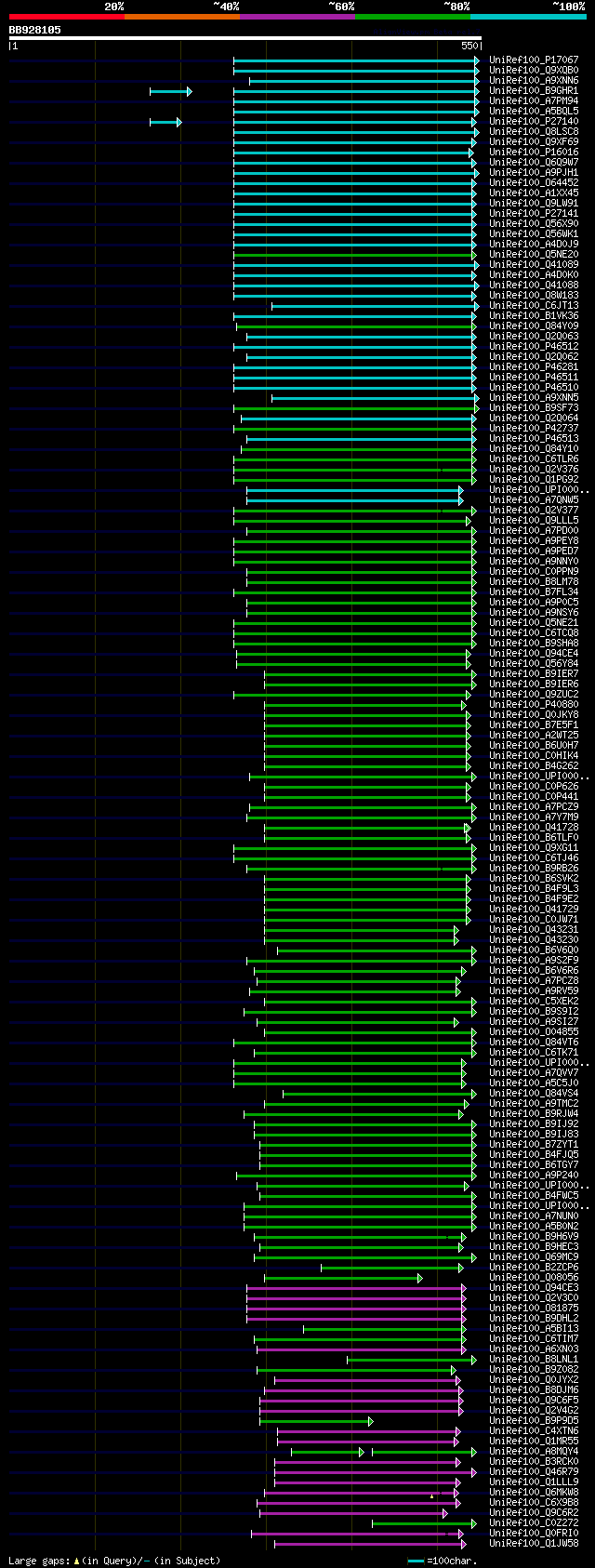The height and width of the screenshot is (1568, 595).
Task: Select label UniRef100_A5C5J0
Action: [534, 1083]
